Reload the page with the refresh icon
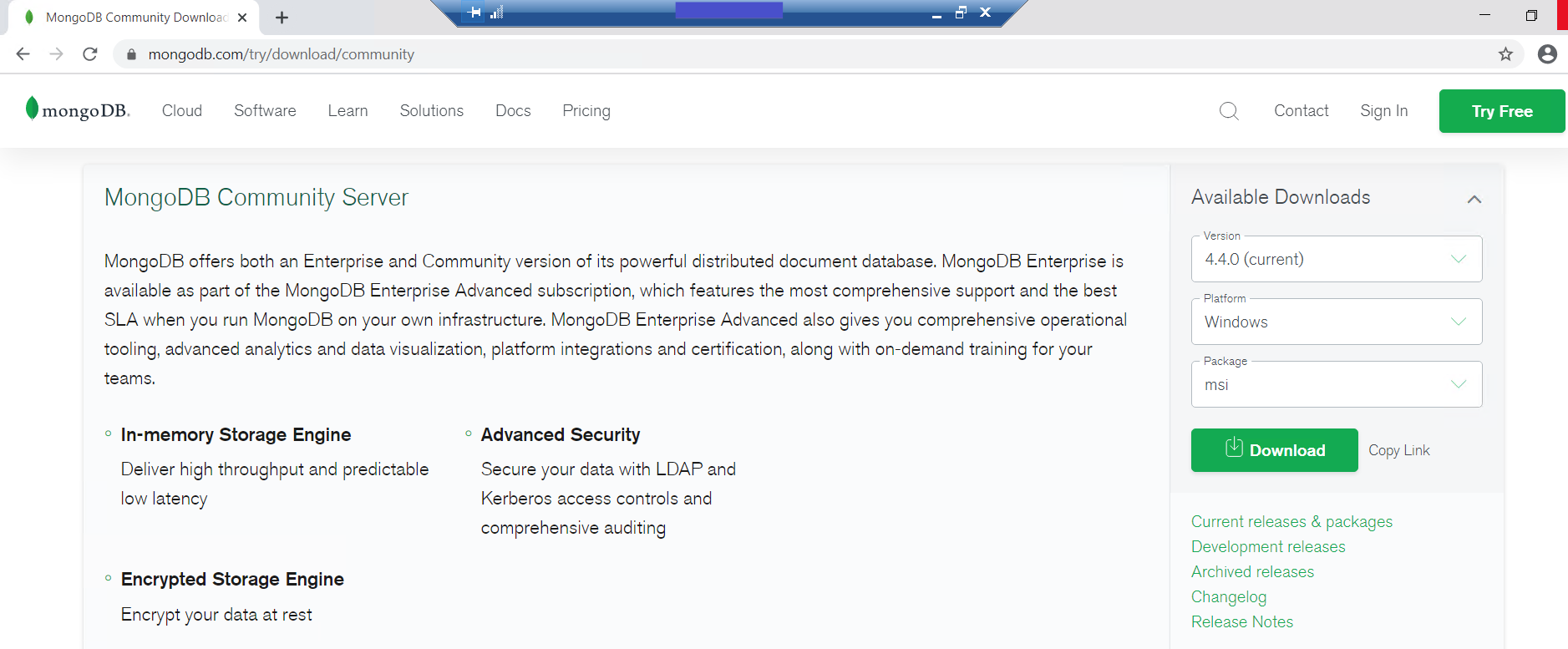The height and width of the screenshot is (649, 1568). (90, 54)
